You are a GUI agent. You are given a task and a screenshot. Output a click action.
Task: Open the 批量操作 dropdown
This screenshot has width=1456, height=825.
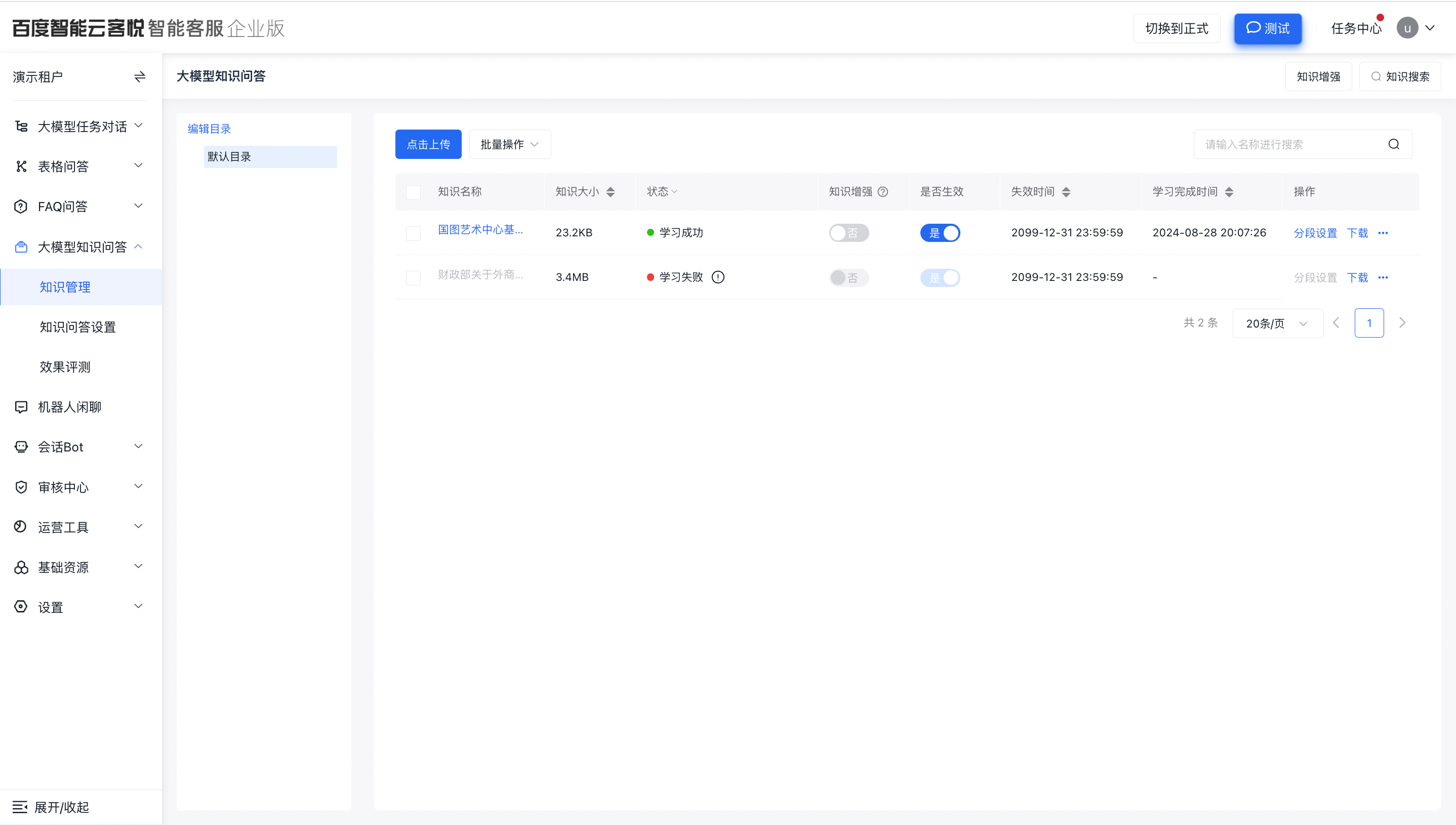(509, 144)
